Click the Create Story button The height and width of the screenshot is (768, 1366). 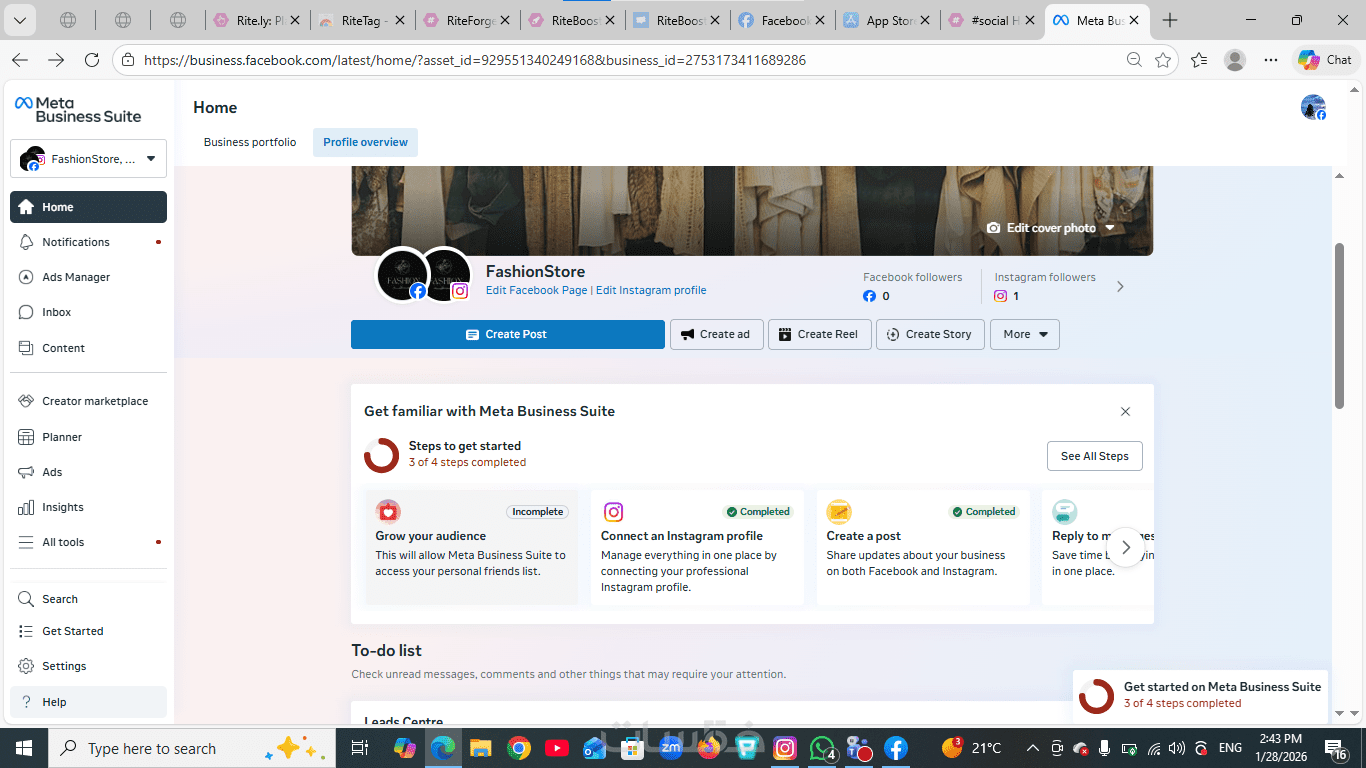click(930, 334)
